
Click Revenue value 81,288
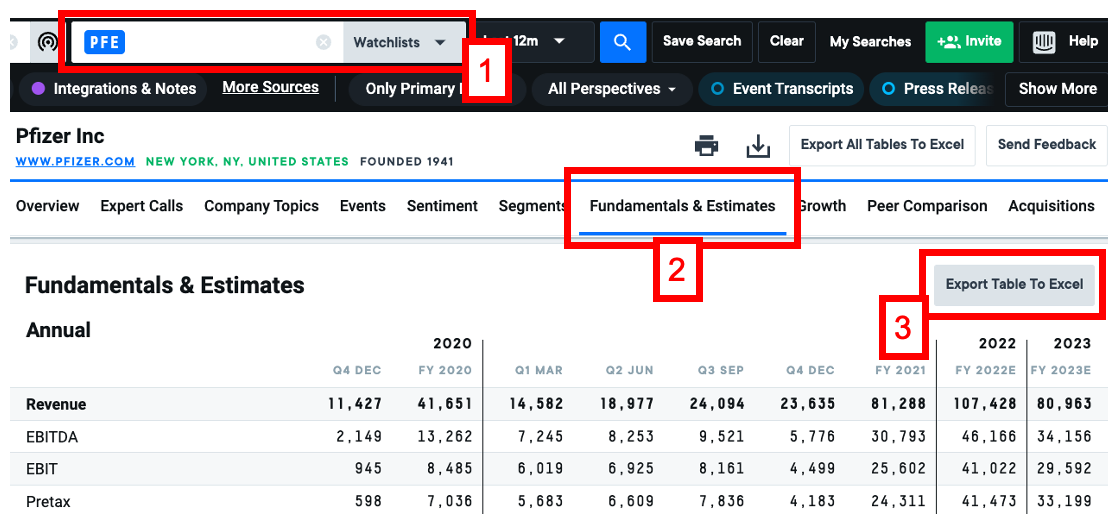coord(898,404)
